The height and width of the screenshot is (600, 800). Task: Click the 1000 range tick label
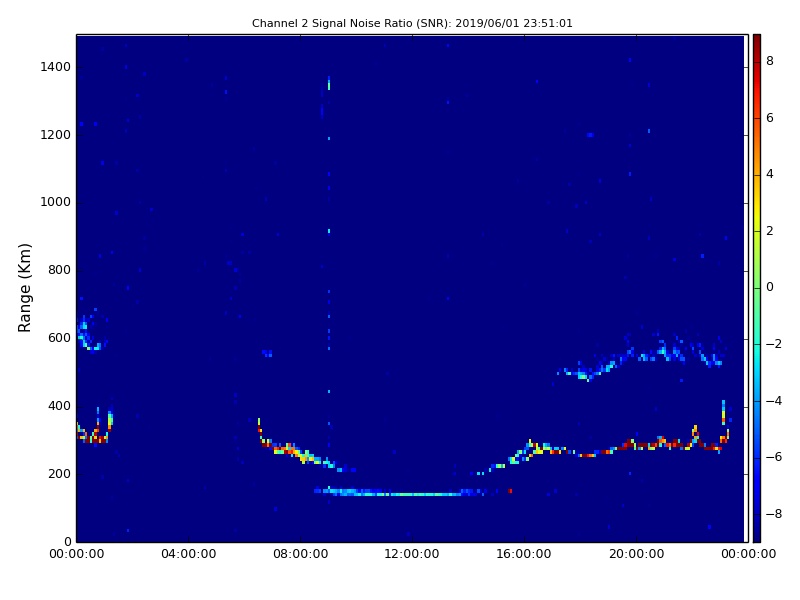pos(56,202)
